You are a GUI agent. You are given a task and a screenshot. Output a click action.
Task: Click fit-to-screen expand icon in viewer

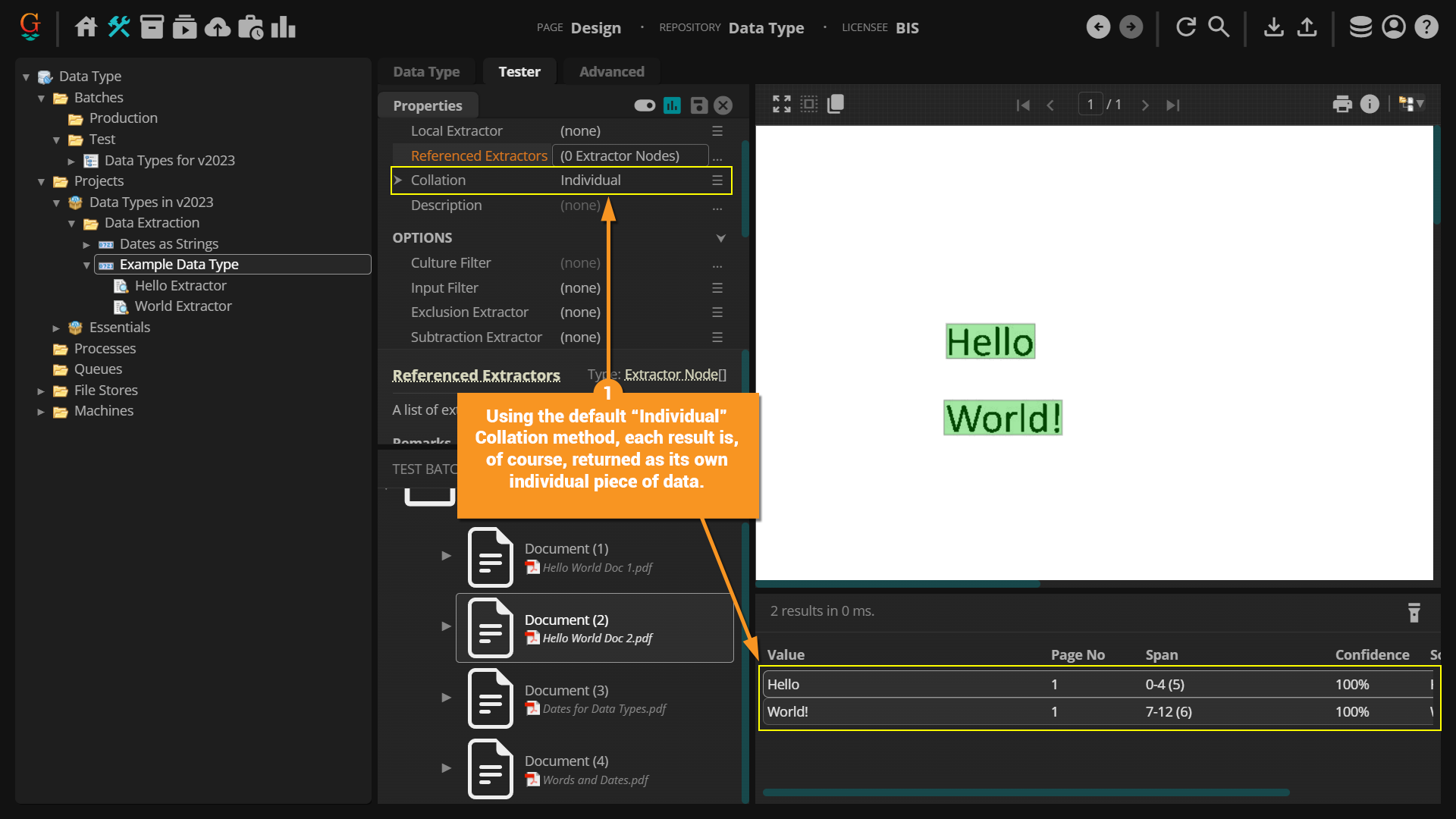[781, 105]
